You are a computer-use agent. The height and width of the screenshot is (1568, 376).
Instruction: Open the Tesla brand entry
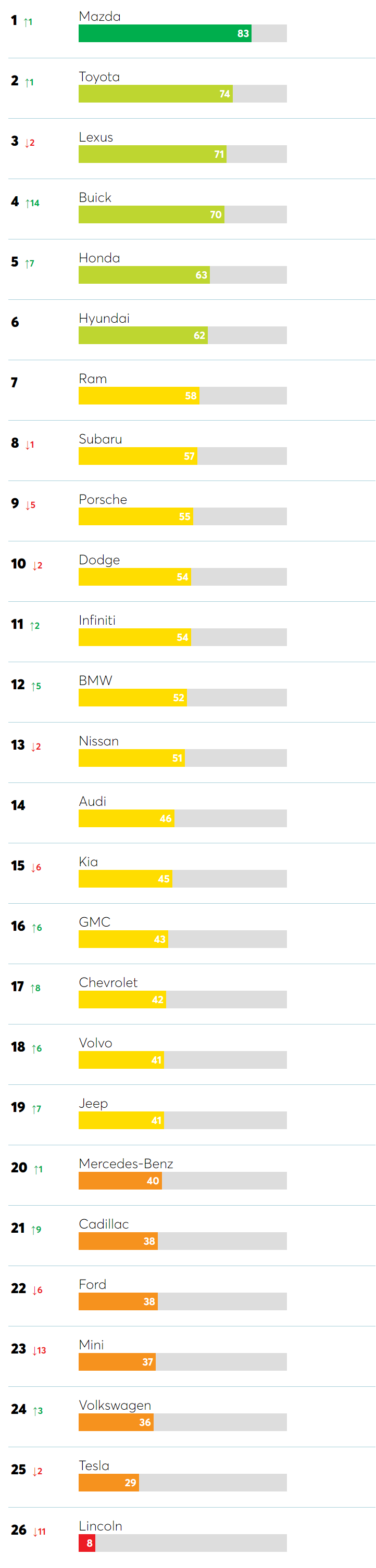(94, 1465)
